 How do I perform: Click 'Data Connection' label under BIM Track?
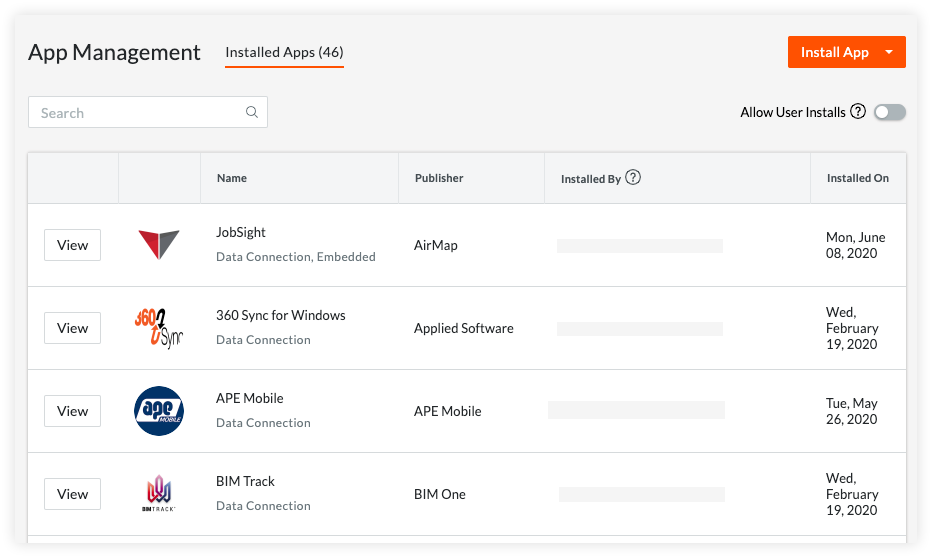(263, 506)
